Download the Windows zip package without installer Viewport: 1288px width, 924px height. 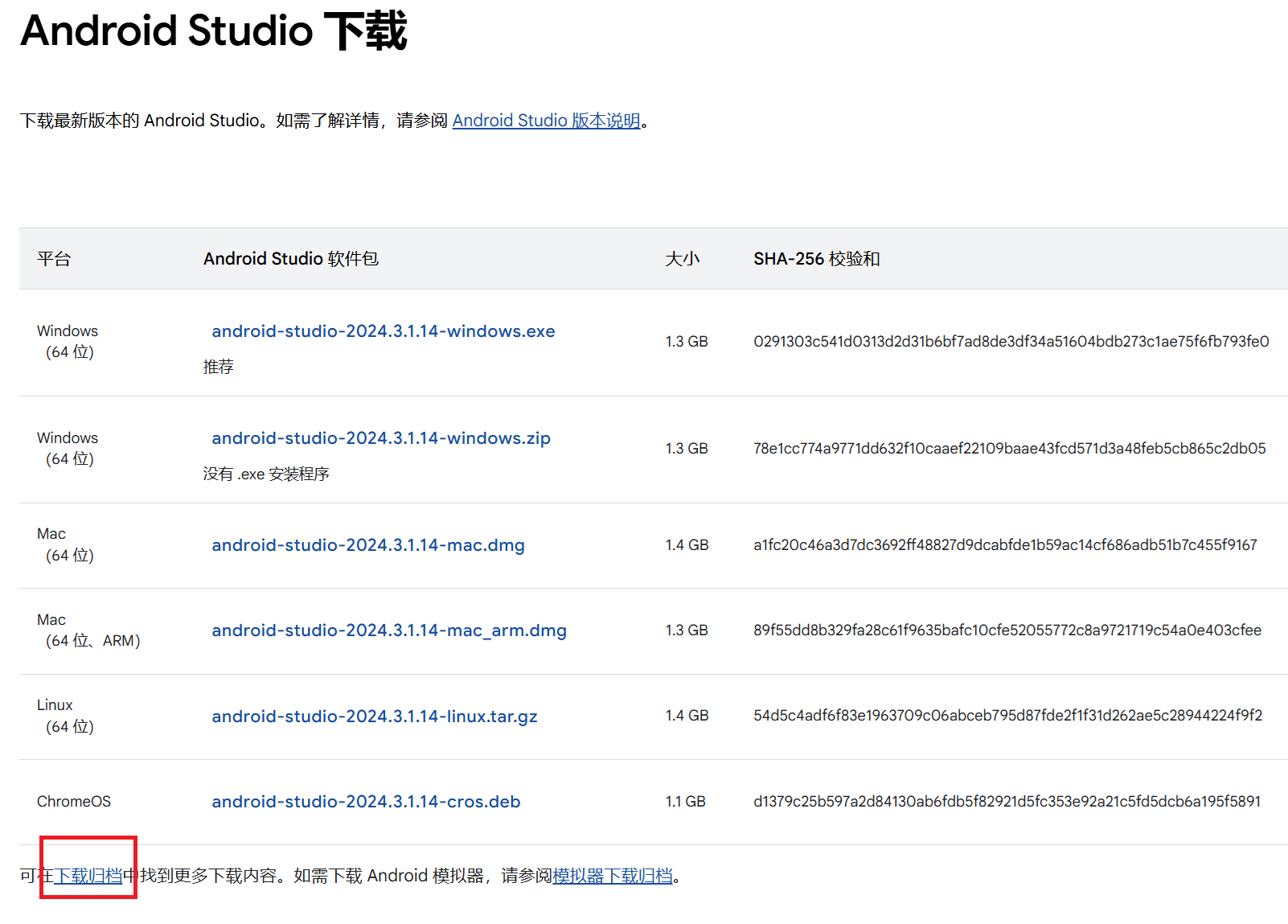click(x=379, y=438)
